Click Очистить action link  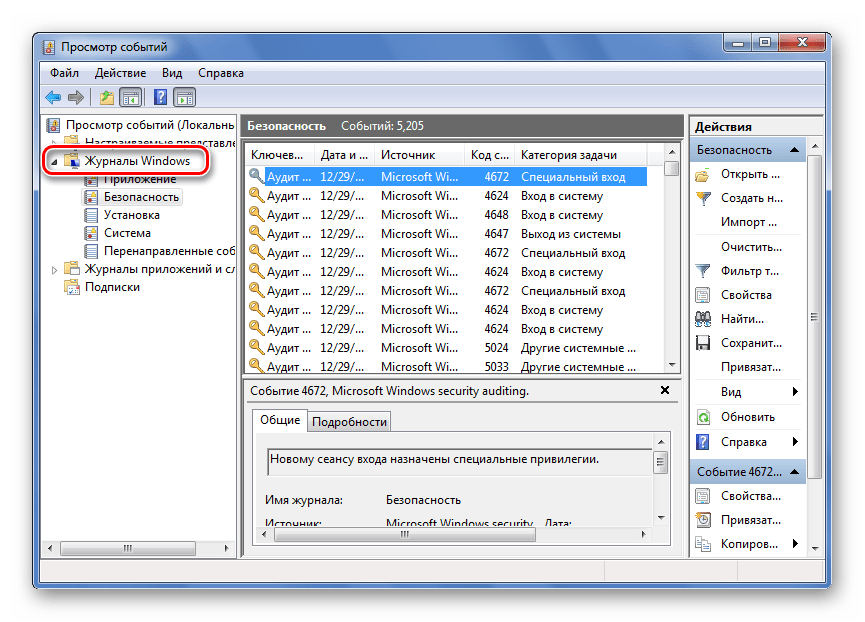pyautogui.click(x=750, y=246)
